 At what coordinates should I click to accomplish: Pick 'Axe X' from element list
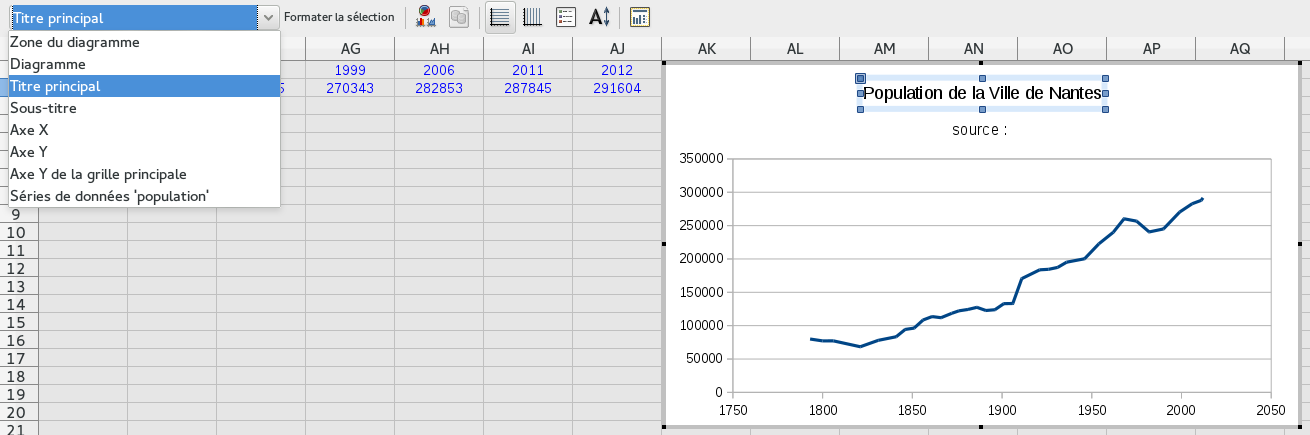[29, 130]
